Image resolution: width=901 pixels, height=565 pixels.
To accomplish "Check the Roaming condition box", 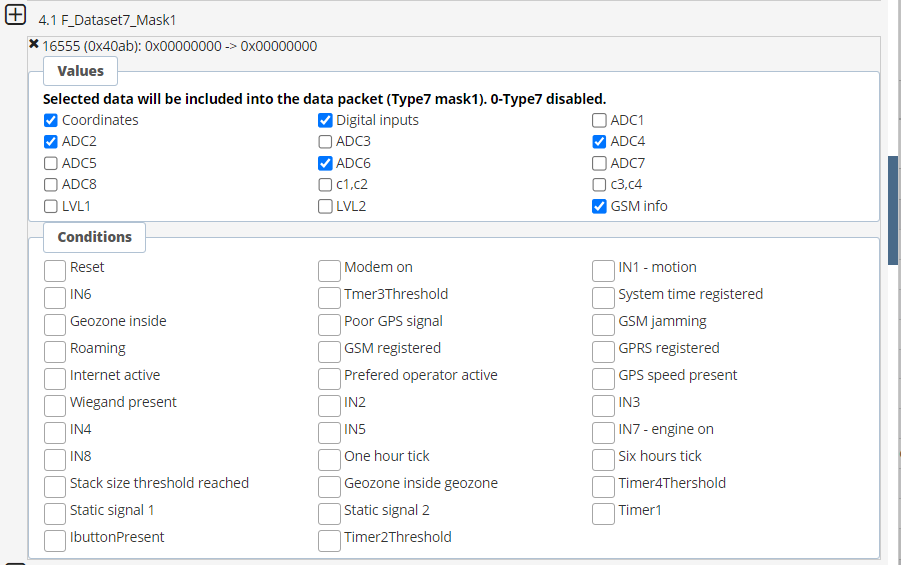I will pyautogui.click(x=55, y=351).
